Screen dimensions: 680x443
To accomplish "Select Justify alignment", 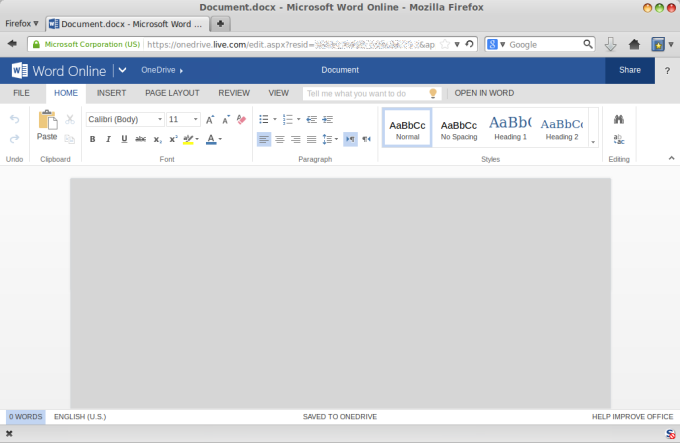I will [311, 139].
